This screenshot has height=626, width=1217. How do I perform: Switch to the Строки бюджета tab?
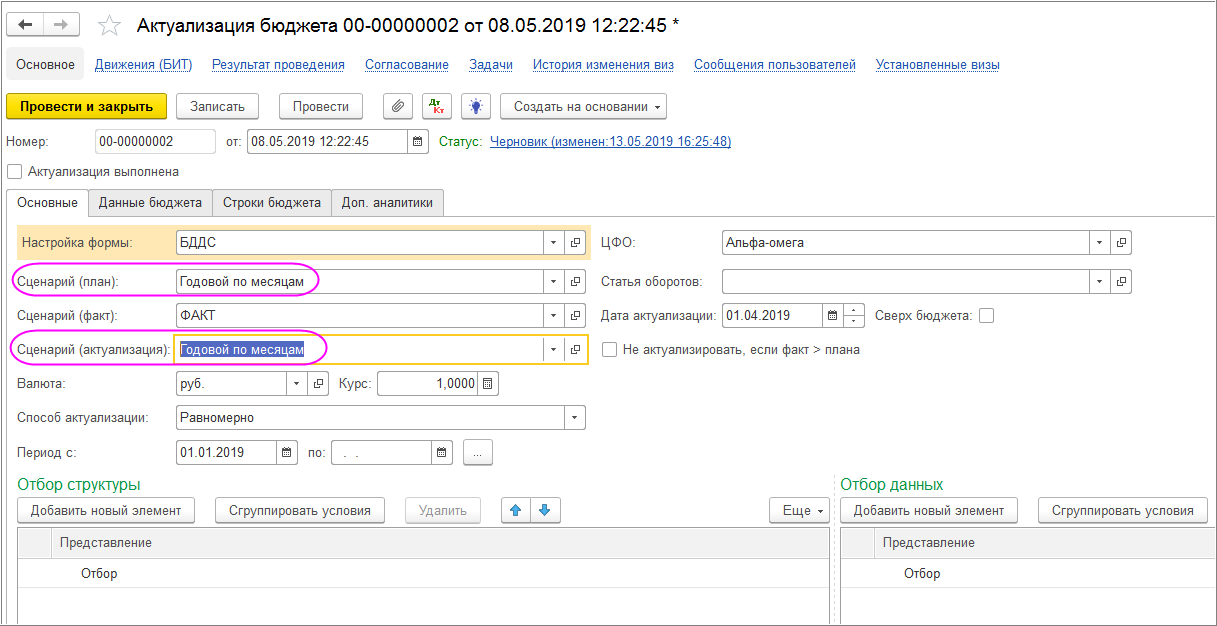[x=272, y=202]
